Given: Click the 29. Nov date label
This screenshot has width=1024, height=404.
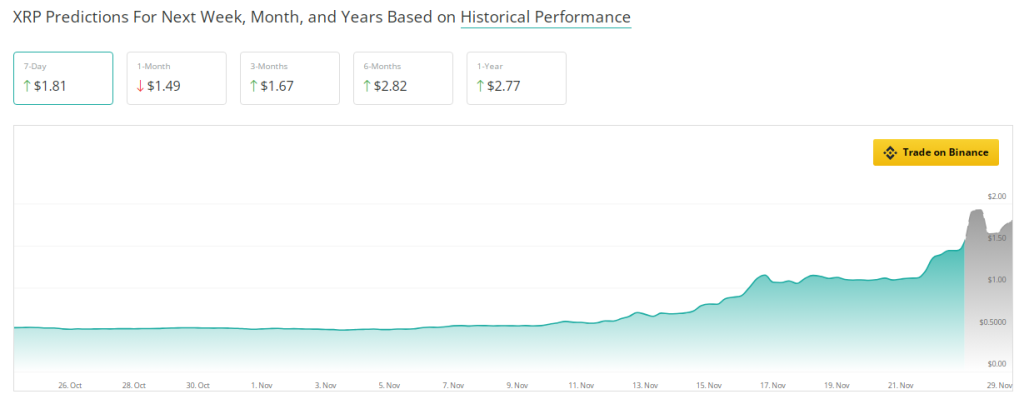Looking at the screenshot, I should pos(1001,384).
